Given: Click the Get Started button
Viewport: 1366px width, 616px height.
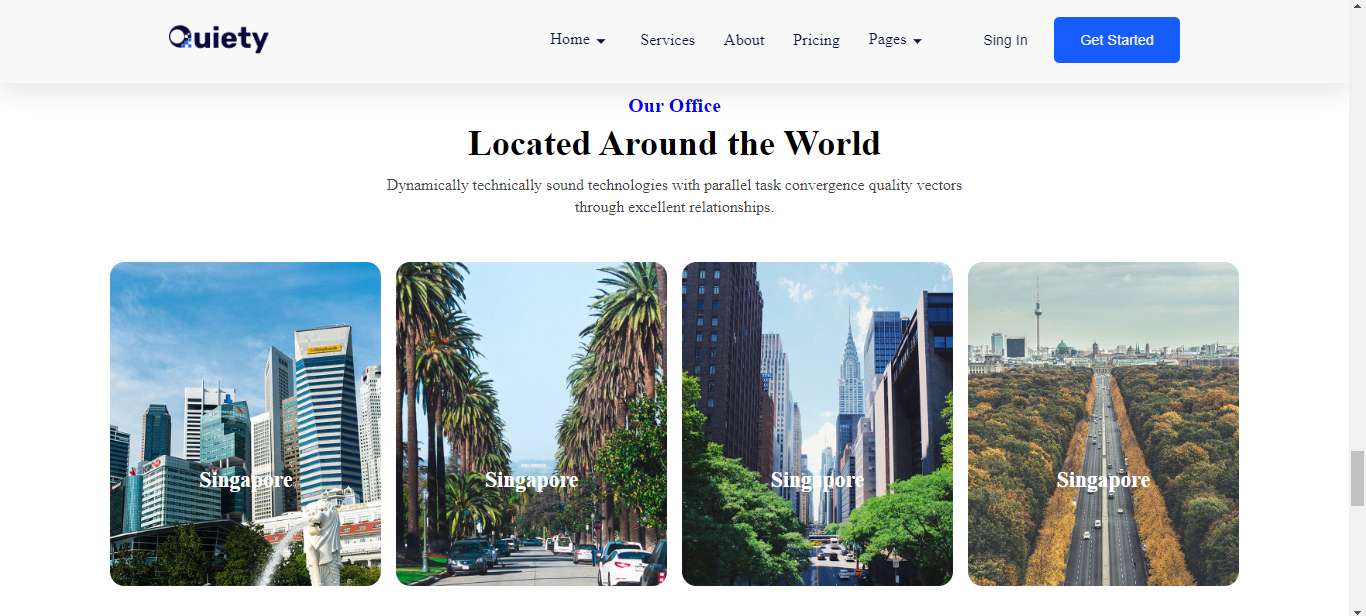Looking at the screenshot, I should [1117, 40].
